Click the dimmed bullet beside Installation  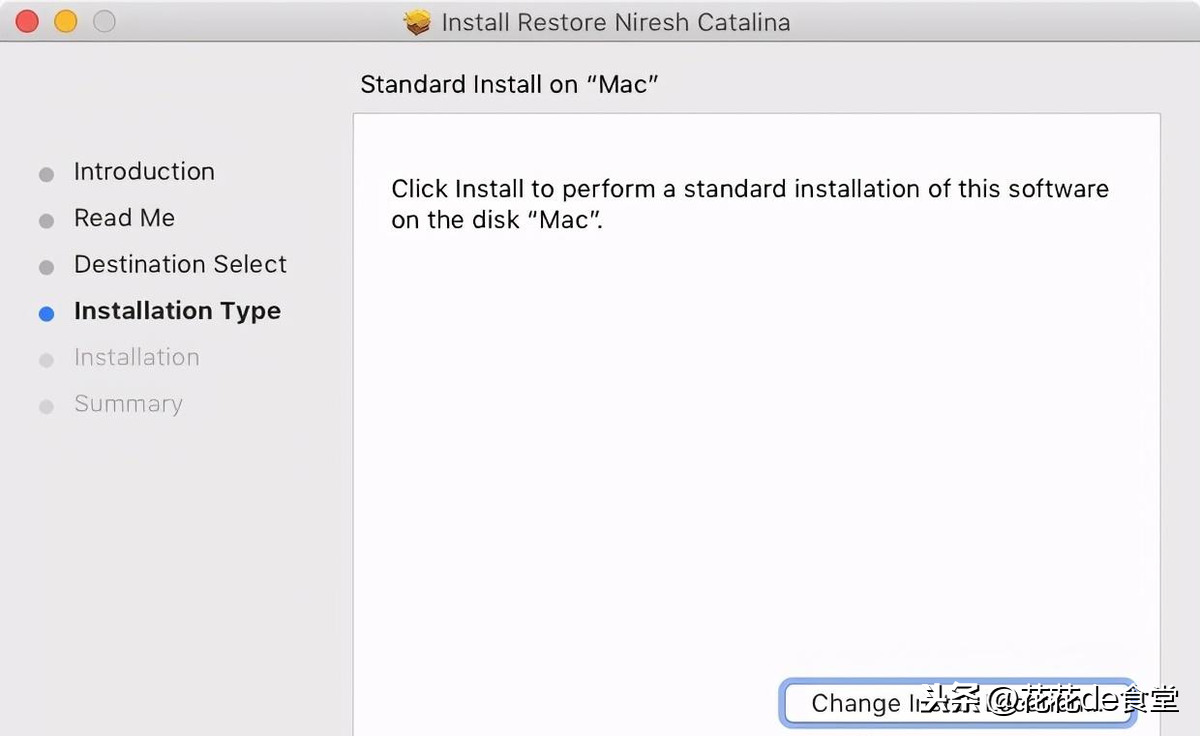pyautogui.click(x=46, y=360)
